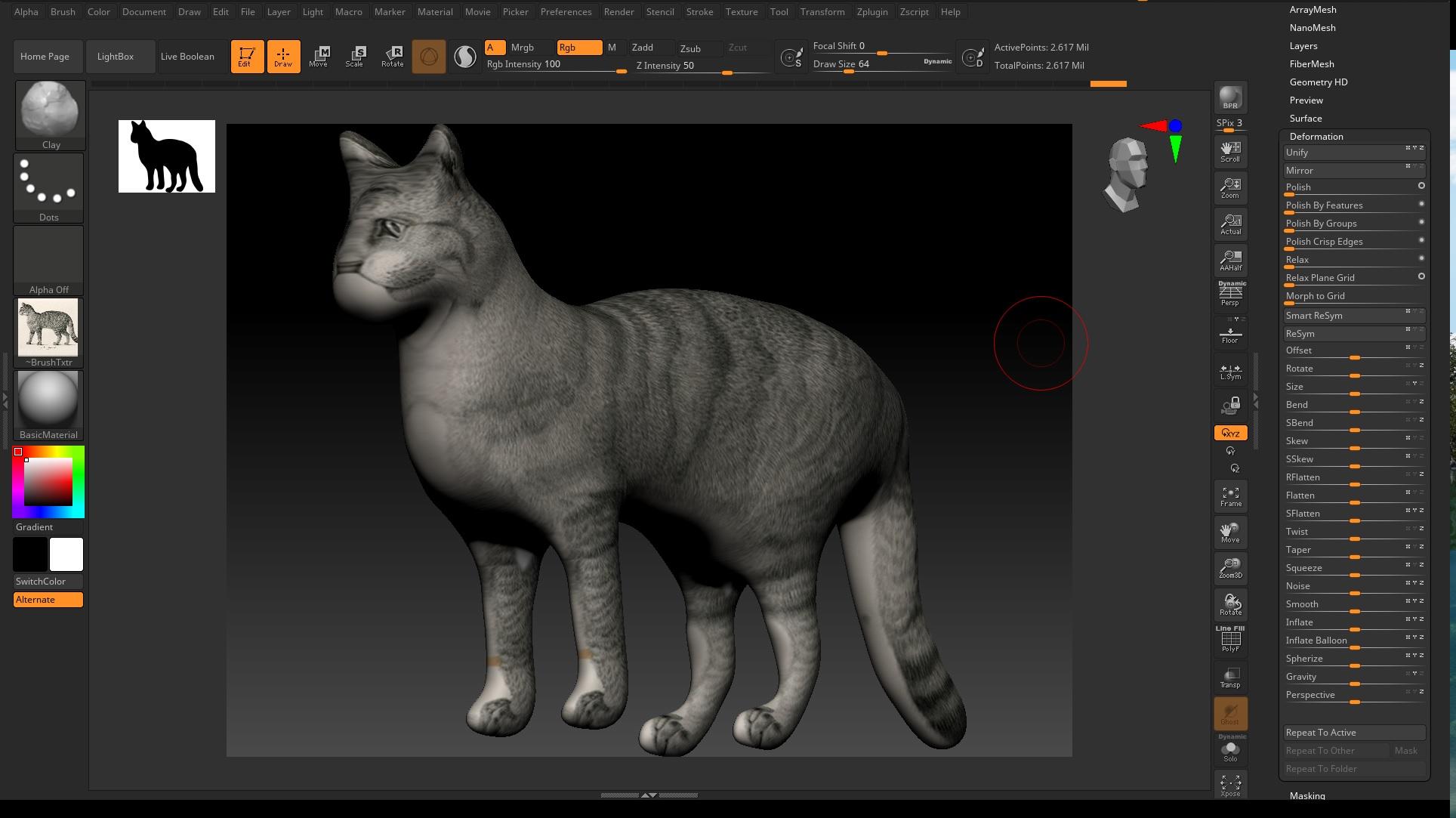Screen dimensions: 1456x818
Task: Select the Rotate transform tool
Action: point(392,56)
